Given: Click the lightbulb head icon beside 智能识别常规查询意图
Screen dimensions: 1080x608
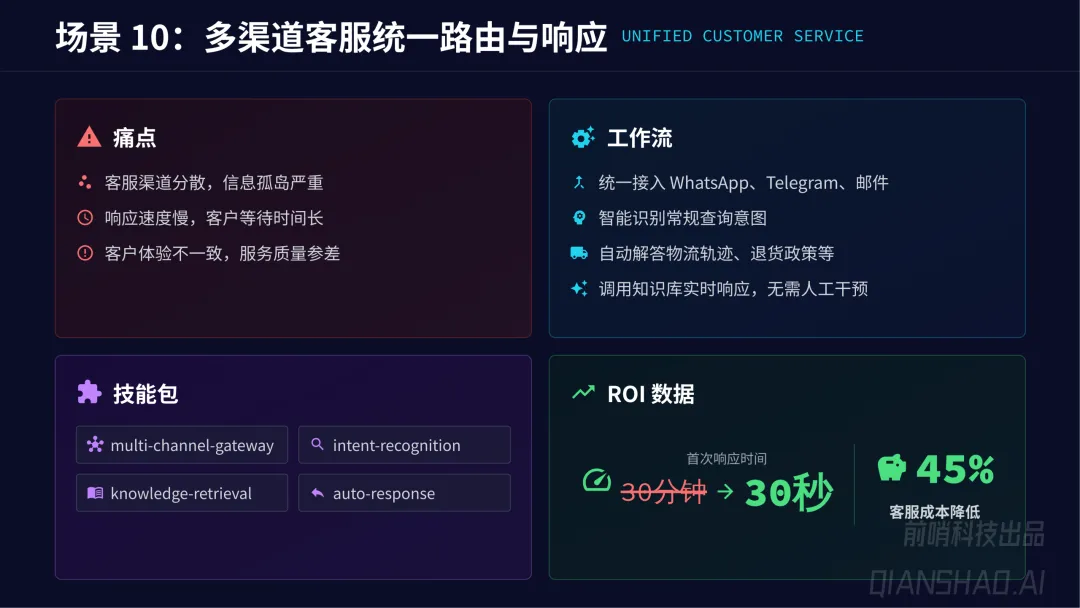Looking at the screenshot, I should (x=579, y=218).
